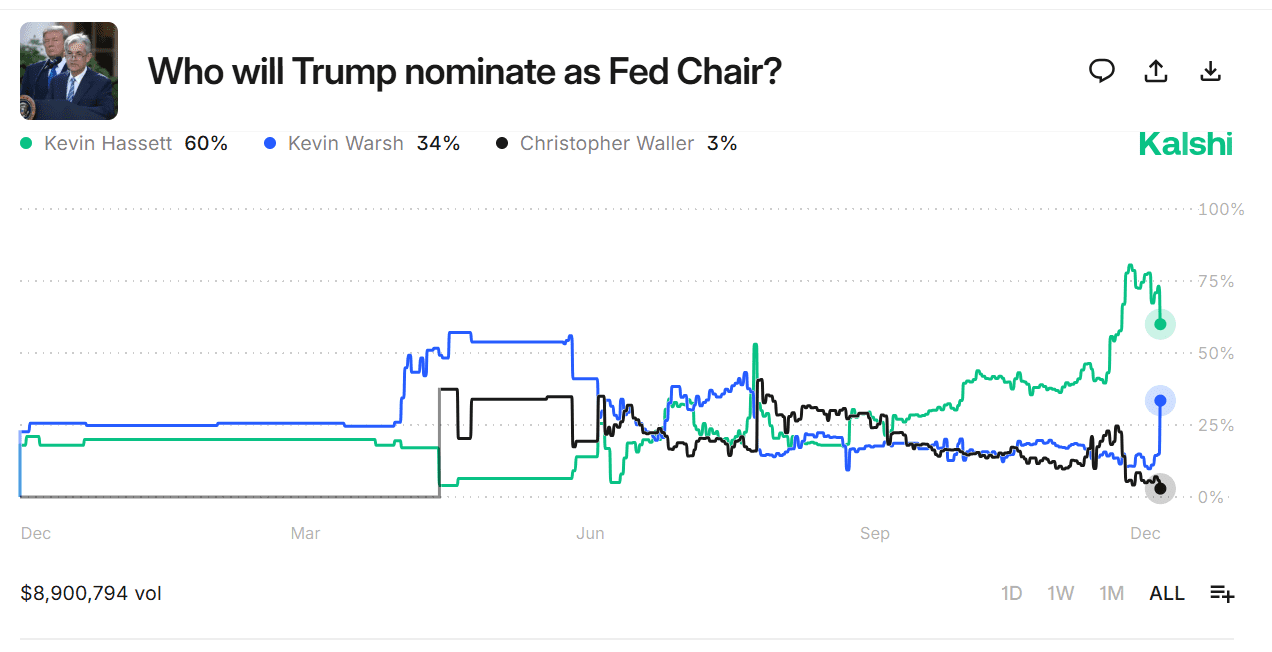Select Waller's black endpoint marker on chart
This screenshot has height=652, width=1272.
(x=1160, y=489)
